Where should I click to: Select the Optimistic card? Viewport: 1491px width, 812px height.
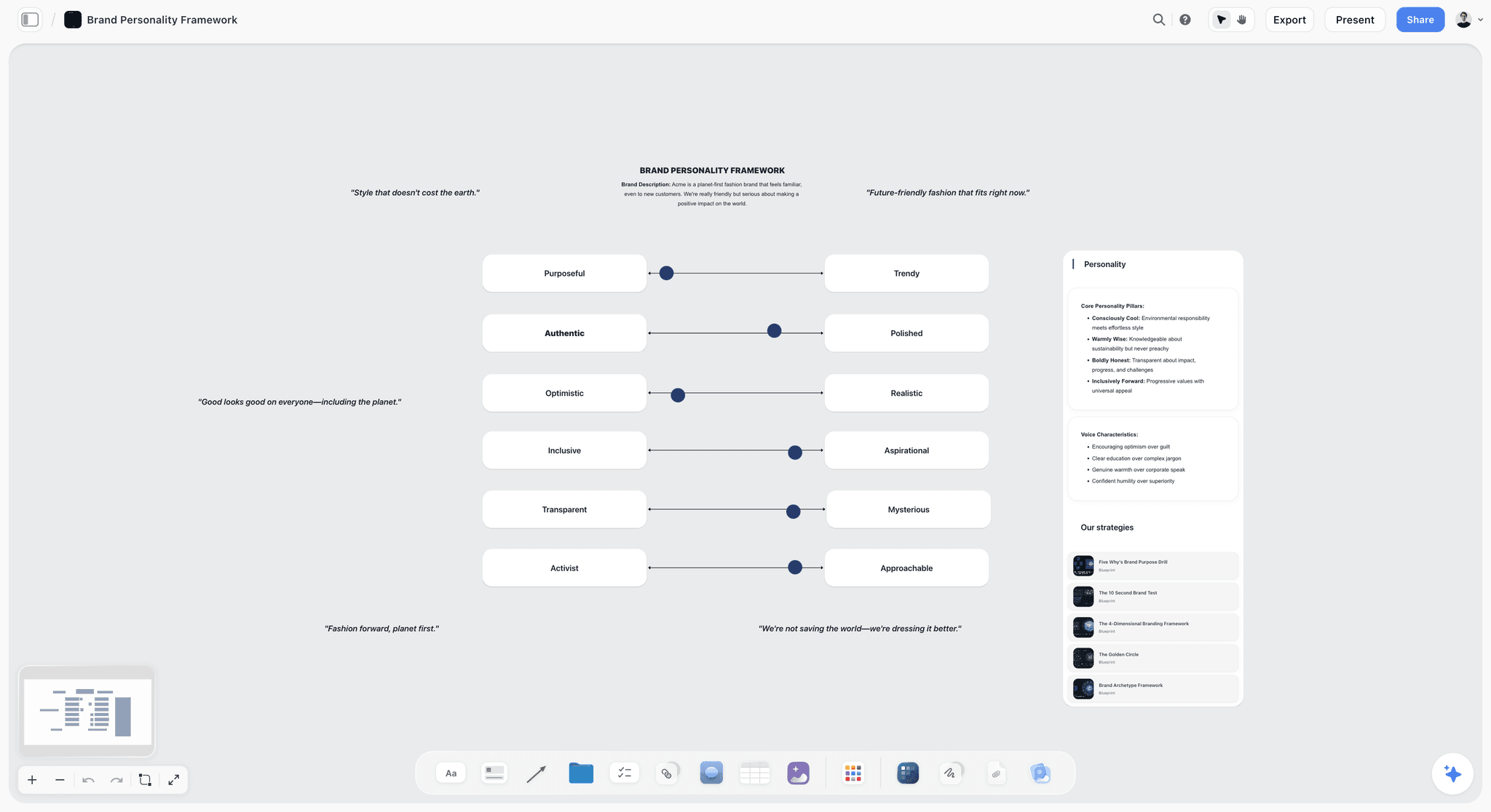click(x=564, y=393)
